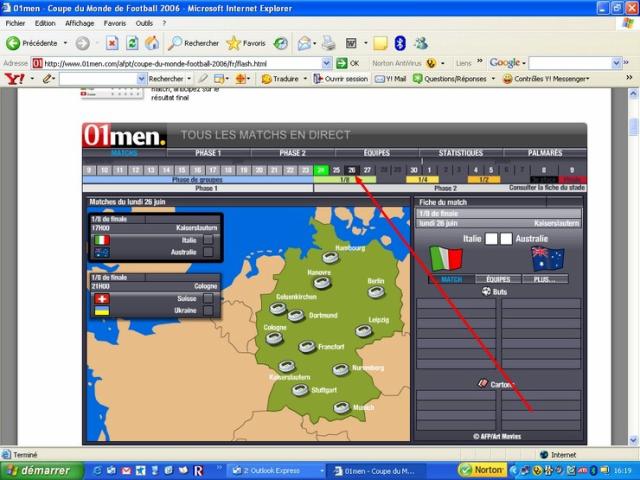Select the Berlin stadium on map

tap(376, 292)
